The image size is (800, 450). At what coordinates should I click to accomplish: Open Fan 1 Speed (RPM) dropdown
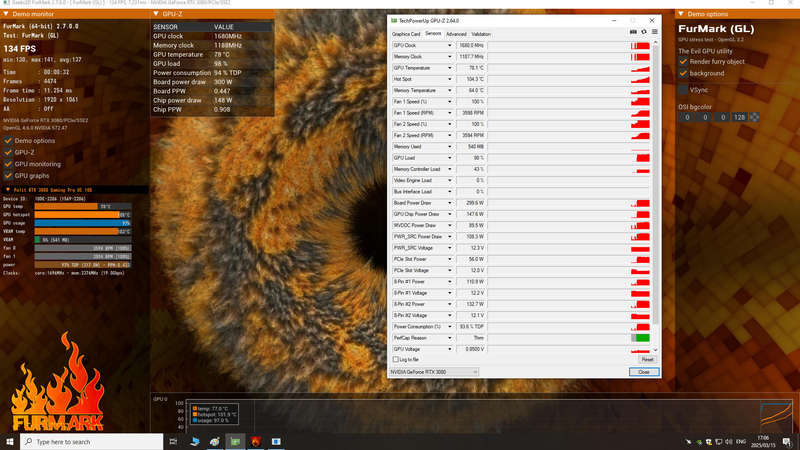pos(449,113)
